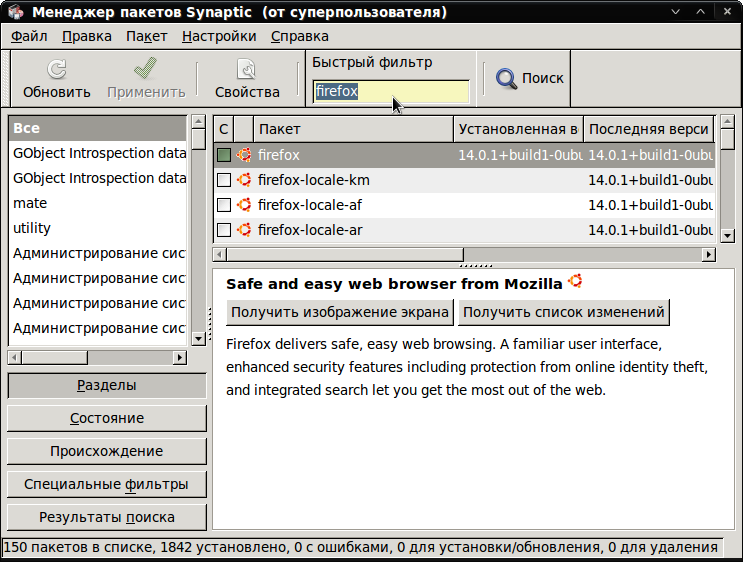The height and width of the screenshot is (562, 743).
Task: Toggle status checkbox of firefox package
Action: (224, 155)
